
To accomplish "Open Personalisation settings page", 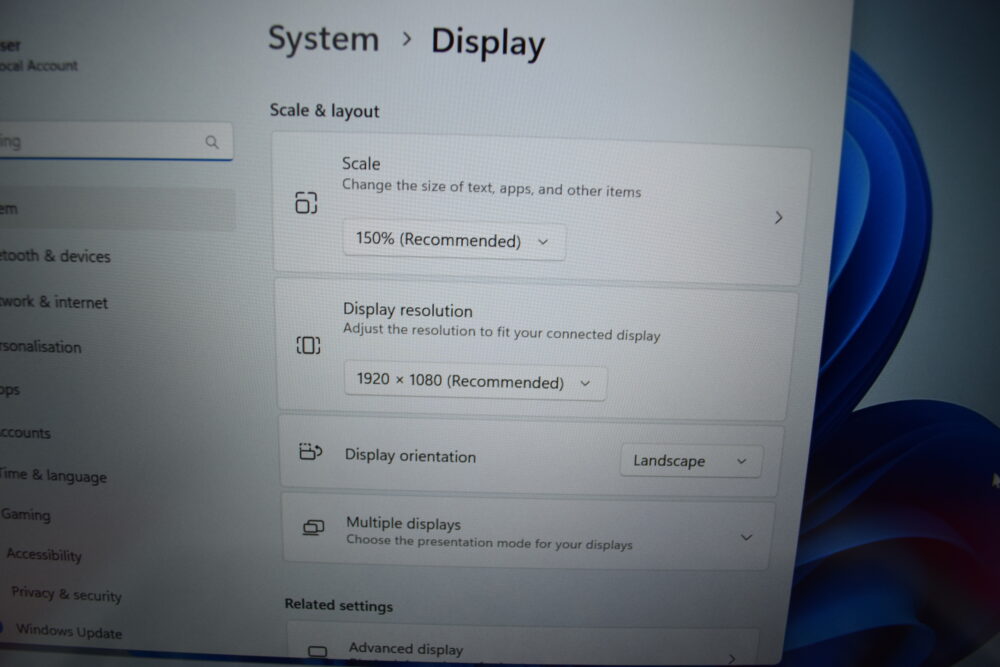I will [41, 347].
